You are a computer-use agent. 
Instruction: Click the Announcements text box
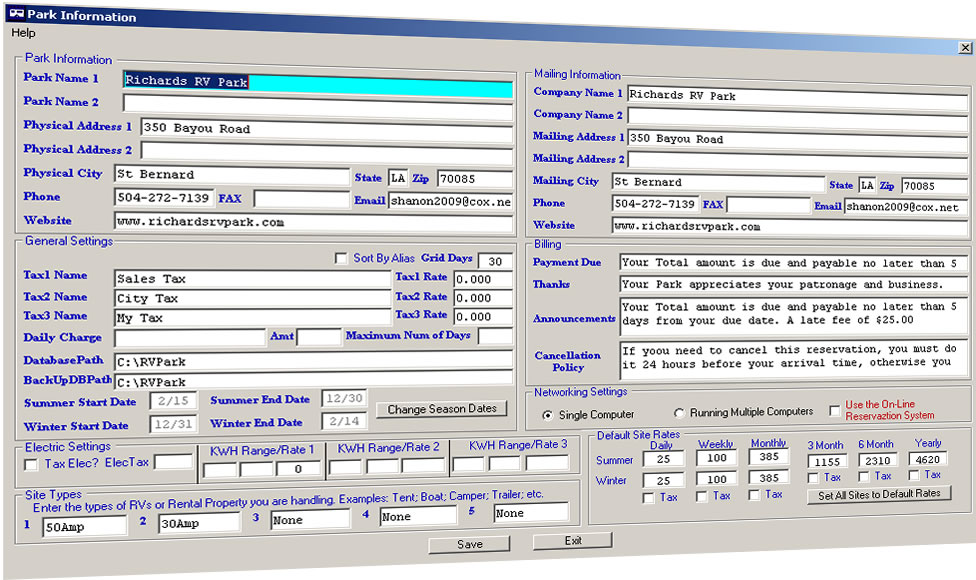794,316
